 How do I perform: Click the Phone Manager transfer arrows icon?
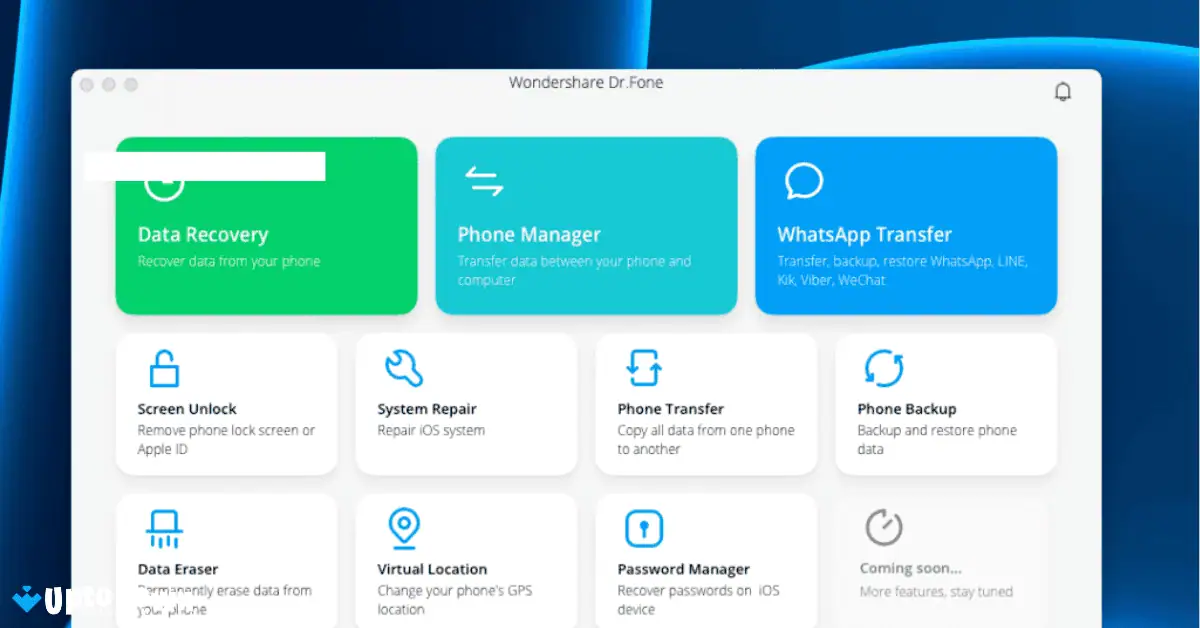(484, 178)
